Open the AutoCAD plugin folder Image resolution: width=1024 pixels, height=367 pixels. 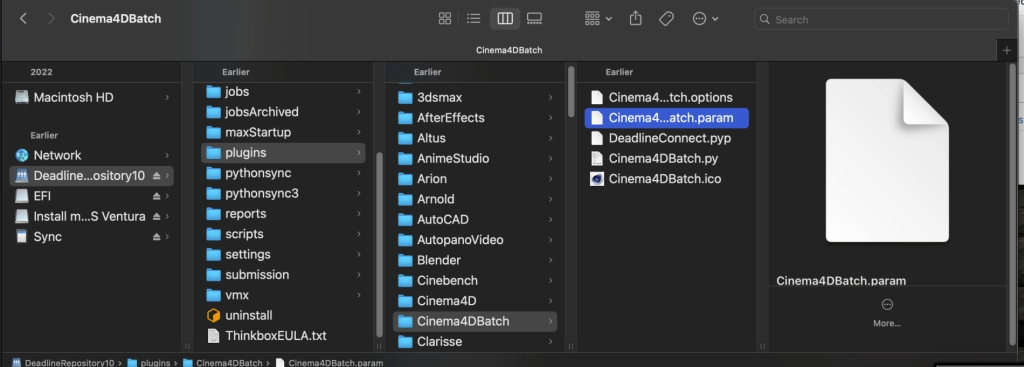(475, 219)
